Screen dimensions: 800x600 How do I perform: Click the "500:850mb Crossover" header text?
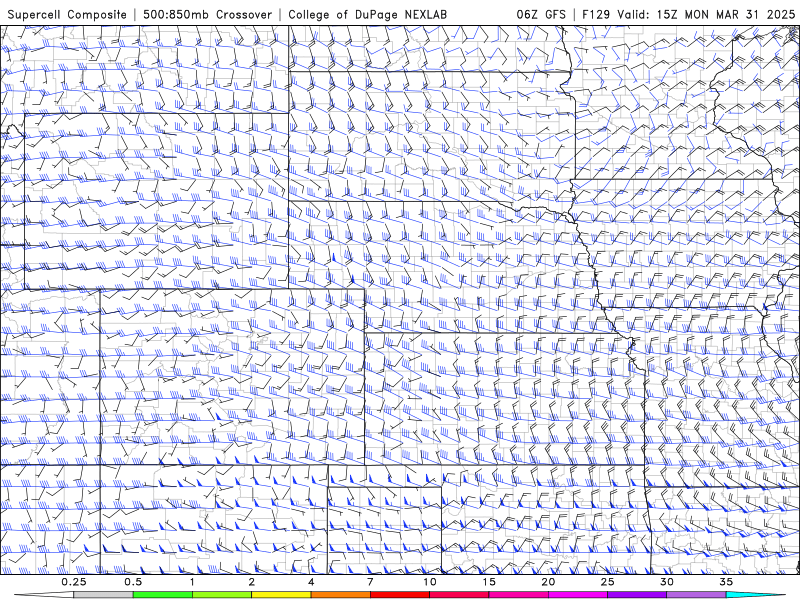pyautogui.click(x=208, y=15)
